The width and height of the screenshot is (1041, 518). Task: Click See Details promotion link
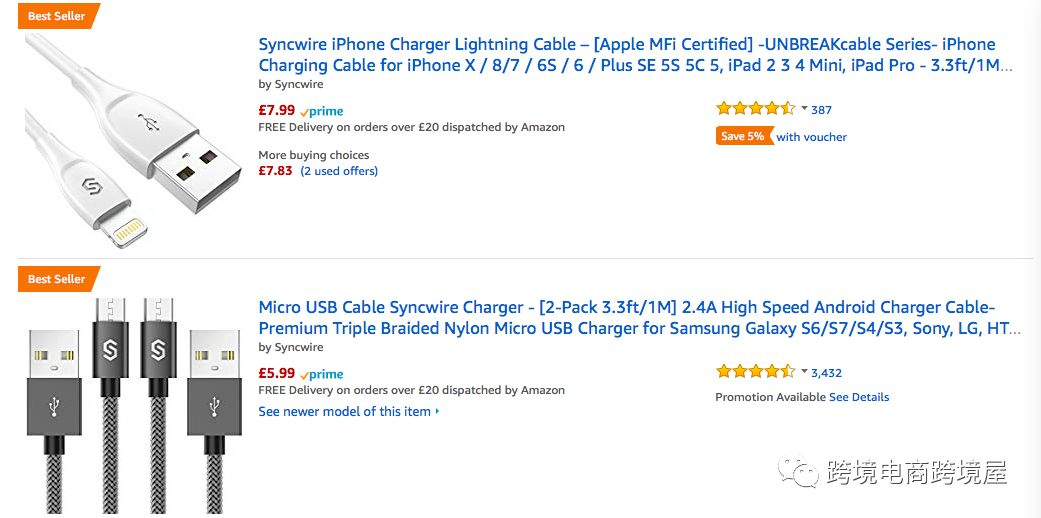(x=858, y=397)
